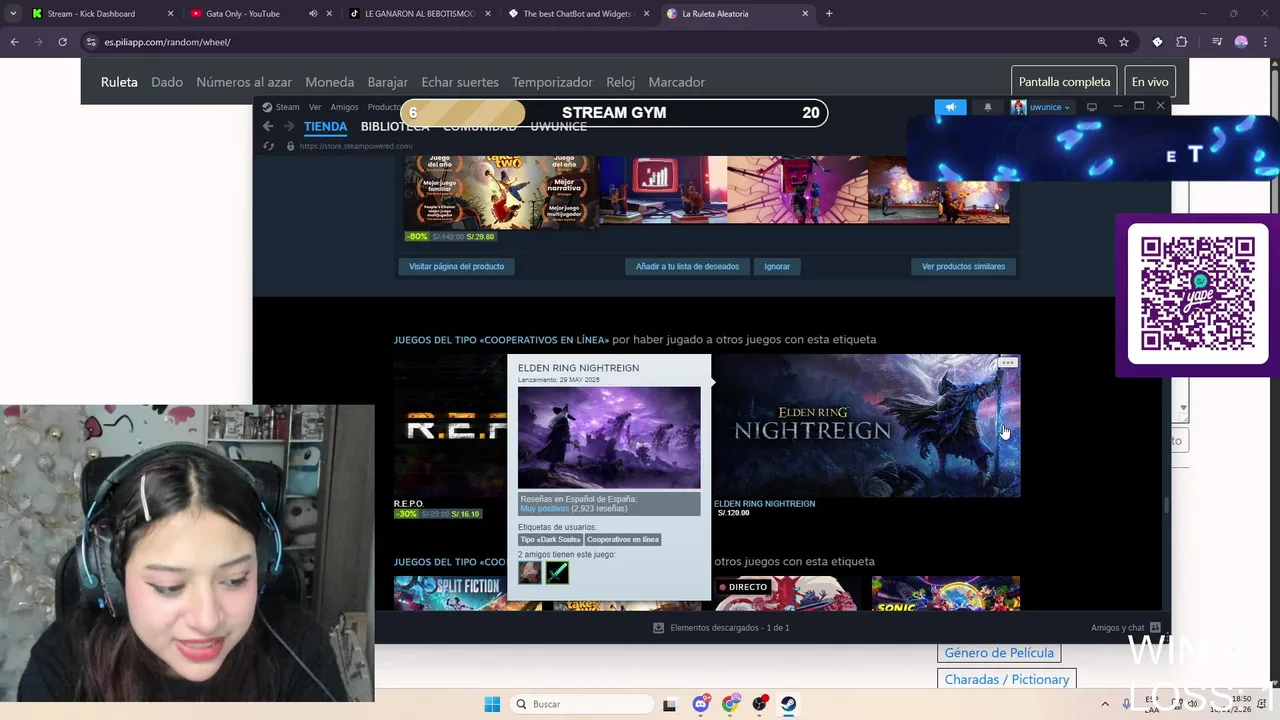Open Chrome extensions puzzle icon
Viewport: 1280px width, 720px height.
point(1181,42)
